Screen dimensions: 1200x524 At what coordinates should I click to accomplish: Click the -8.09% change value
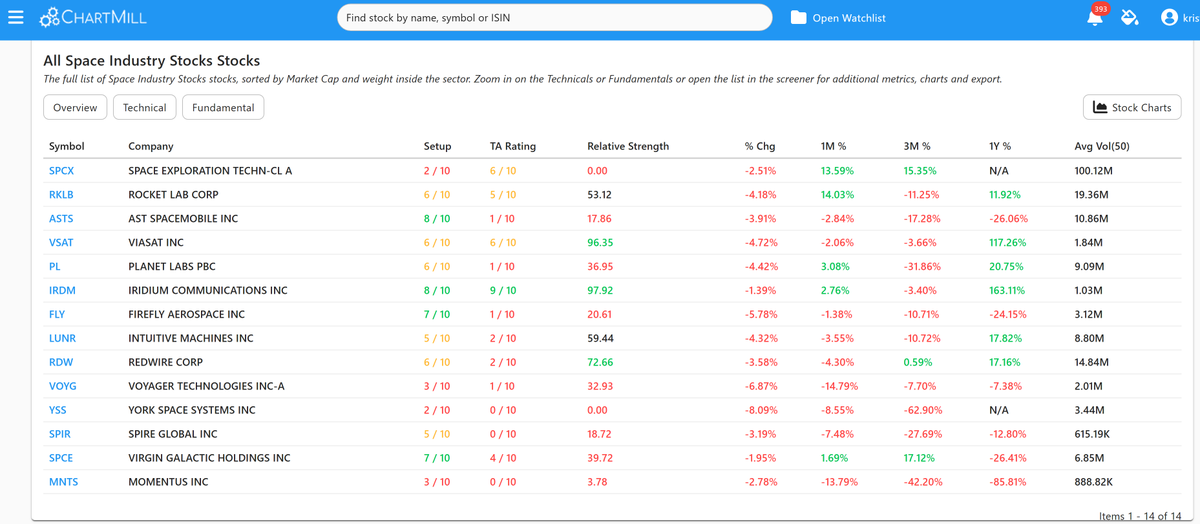pos(761,411)
